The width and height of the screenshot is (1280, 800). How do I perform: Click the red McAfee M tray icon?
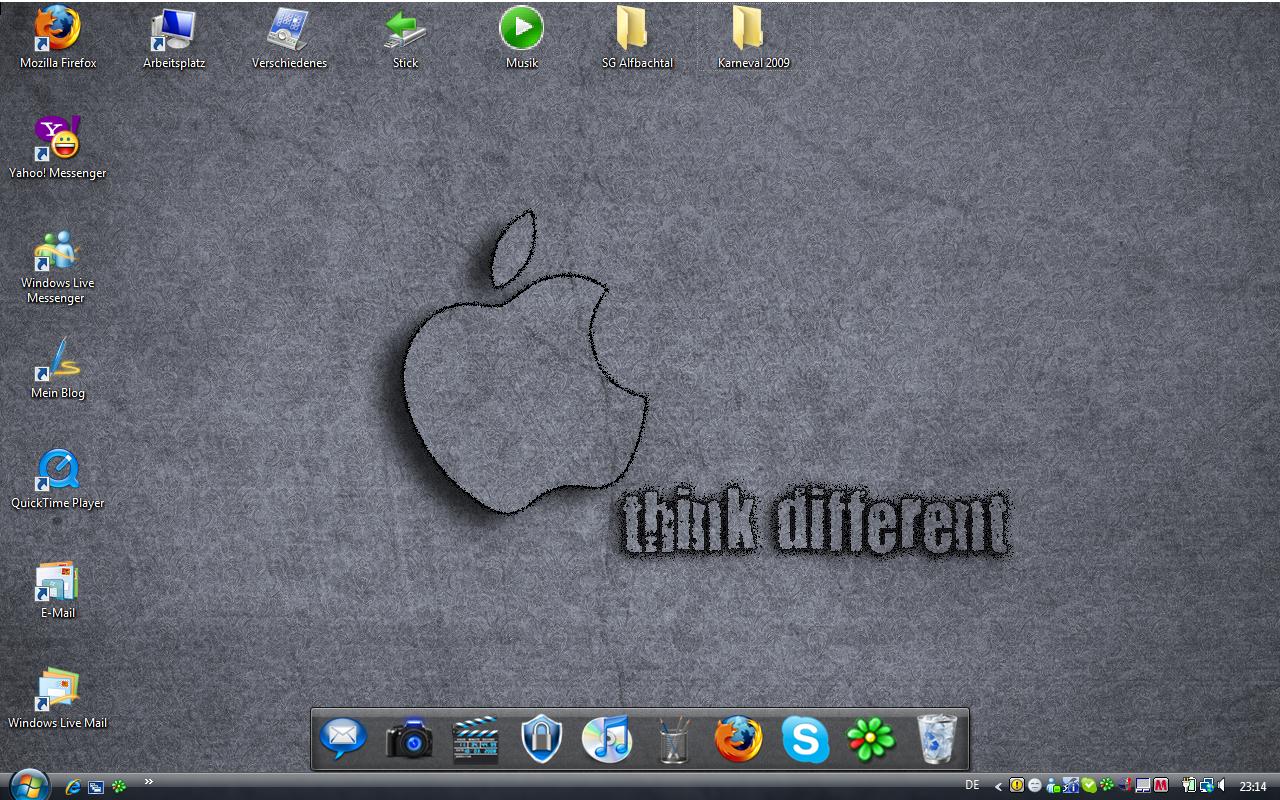click(x=1161, y=785)
